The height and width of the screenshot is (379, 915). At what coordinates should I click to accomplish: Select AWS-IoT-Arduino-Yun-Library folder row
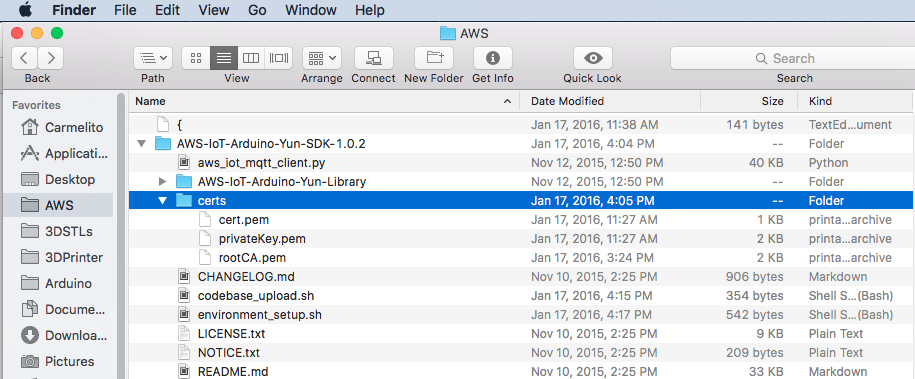coord(520,182)
